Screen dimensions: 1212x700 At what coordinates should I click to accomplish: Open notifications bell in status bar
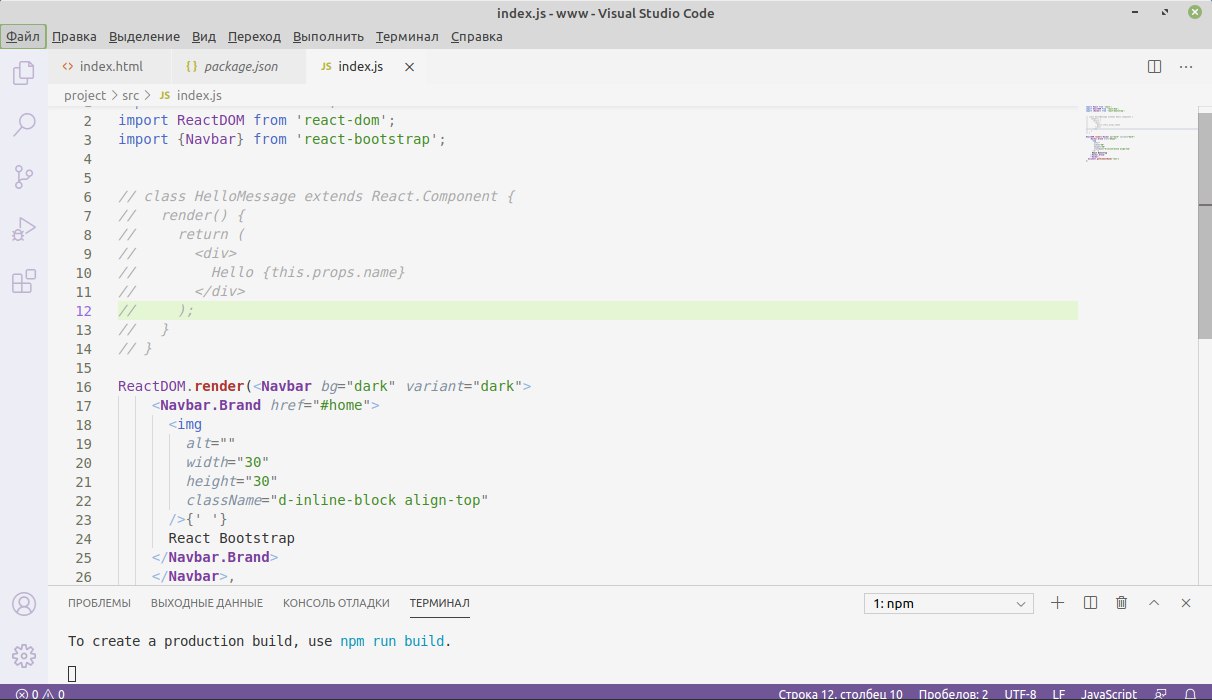click(1190, 693)
